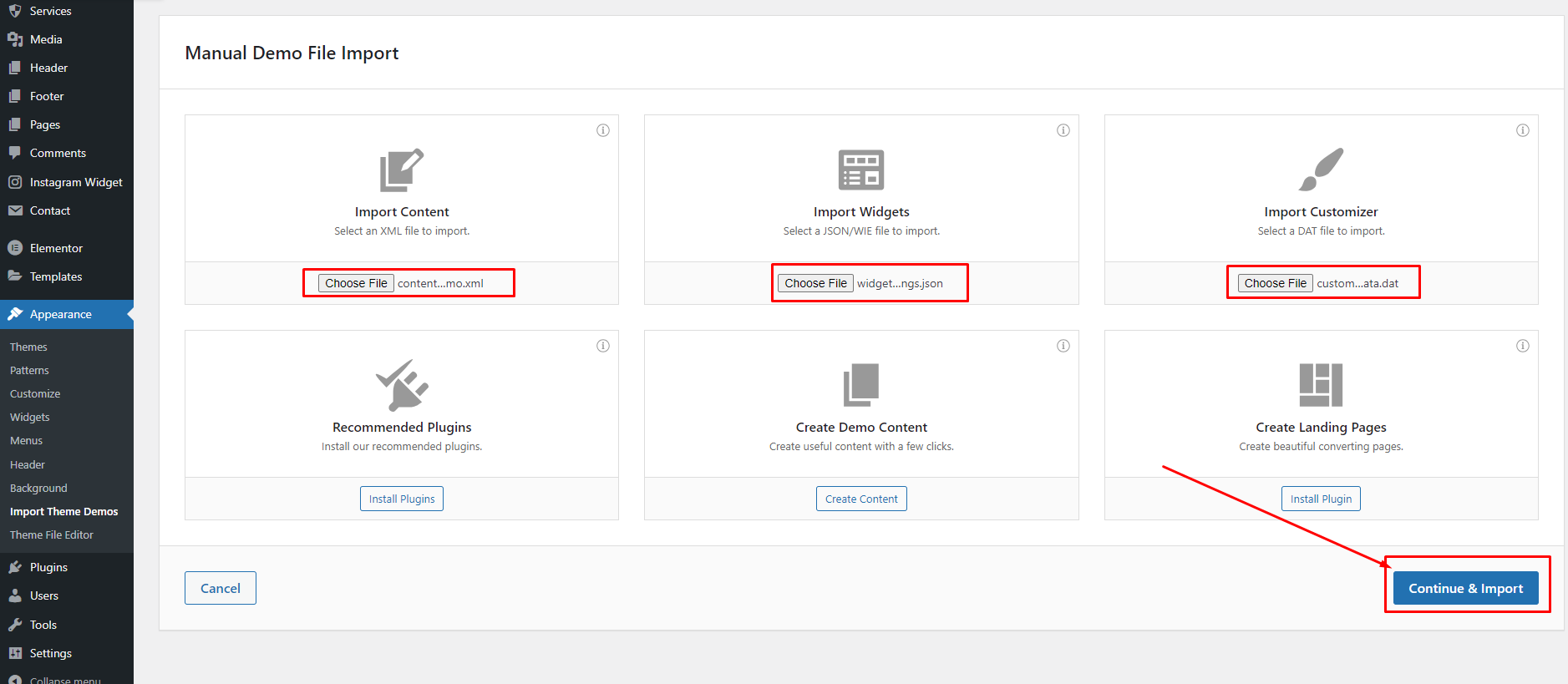Viewport: 1568px width, 684px height.
Task: Click 'custom...ata.dat' selected file name
Action: (1357, 283)
